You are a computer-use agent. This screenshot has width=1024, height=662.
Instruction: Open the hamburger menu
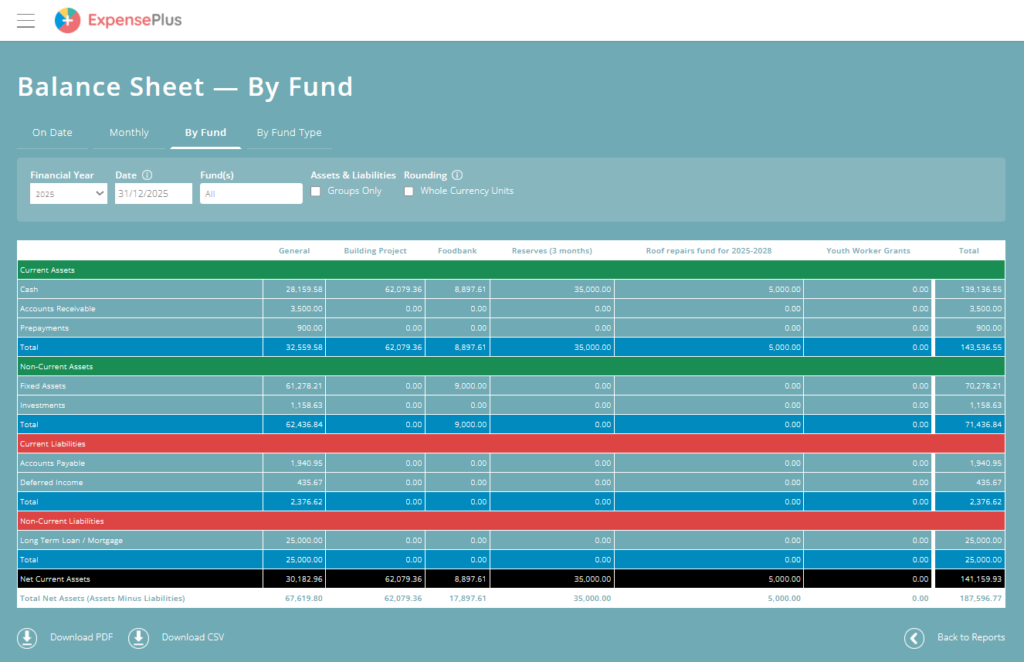26,20
